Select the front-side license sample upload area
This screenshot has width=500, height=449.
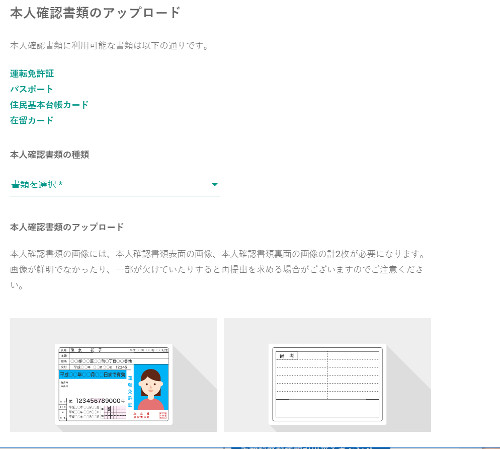coord(113,375)
